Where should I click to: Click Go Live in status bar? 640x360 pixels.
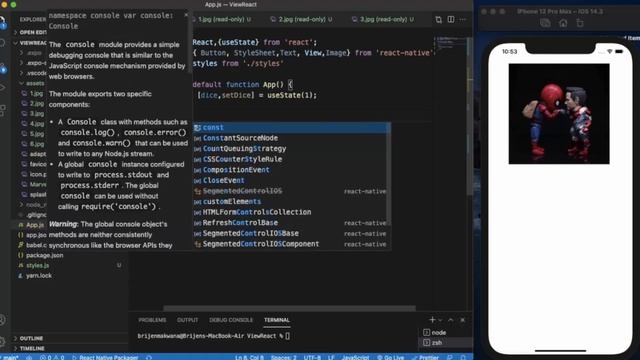click(x=390, y=357)
